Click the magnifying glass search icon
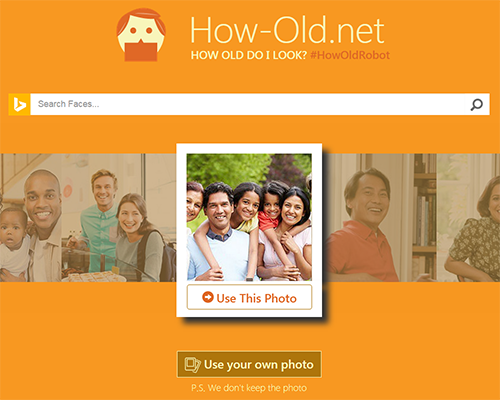500x400 pixels. coord(477,104)
